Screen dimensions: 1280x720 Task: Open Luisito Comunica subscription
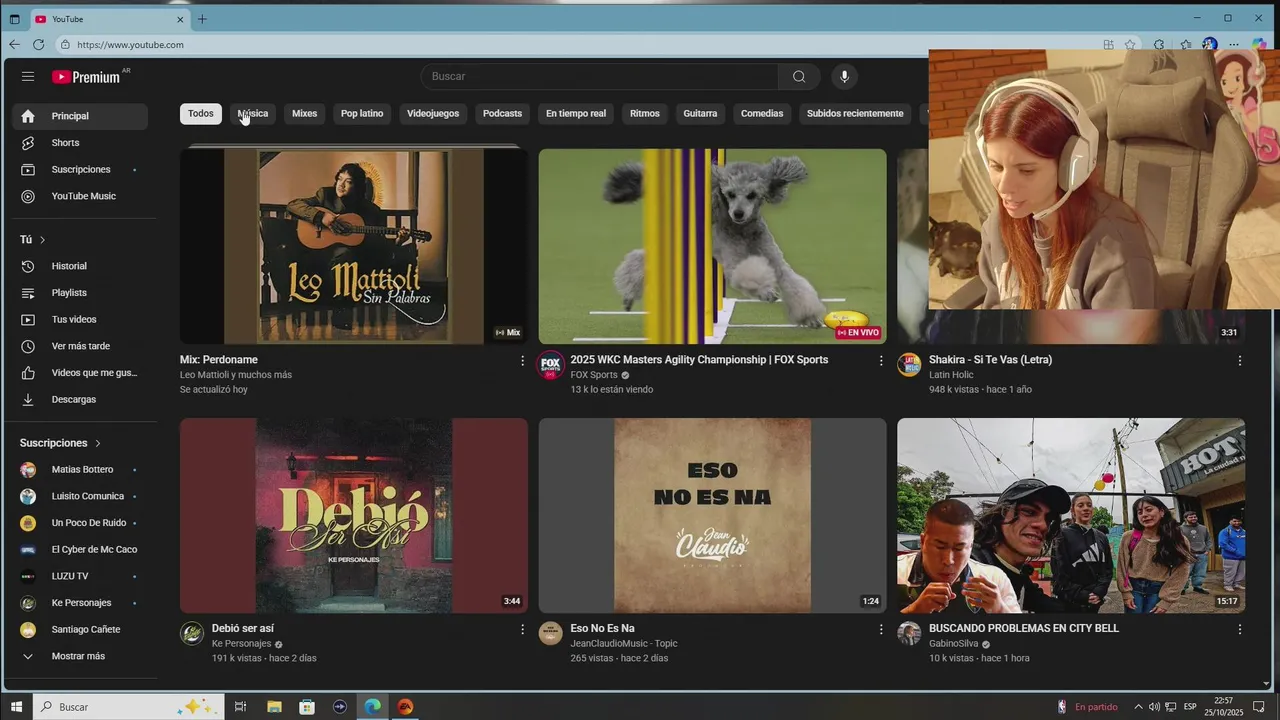80,496
